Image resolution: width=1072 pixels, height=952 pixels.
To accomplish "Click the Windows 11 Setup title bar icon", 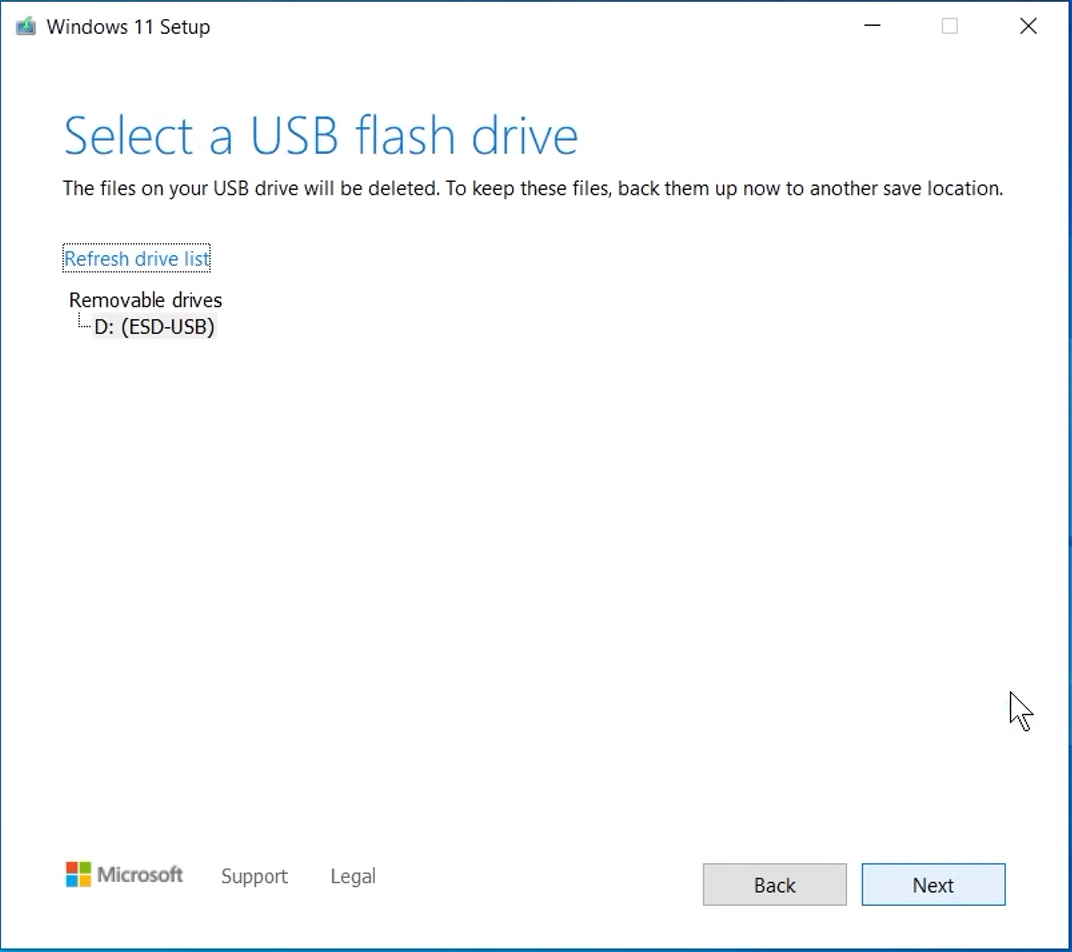I will tap(26, 27).
